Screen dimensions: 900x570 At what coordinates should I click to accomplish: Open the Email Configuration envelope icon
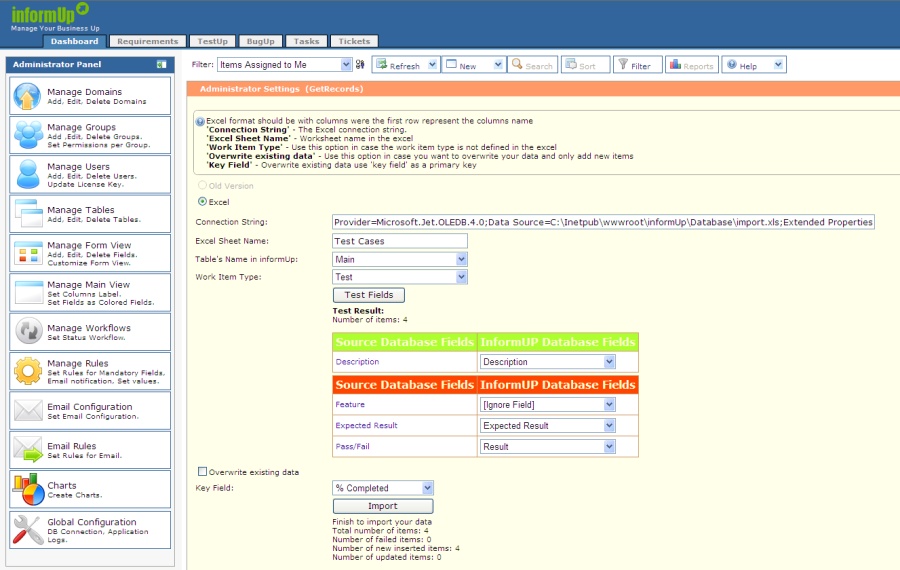tap(28, 410)
